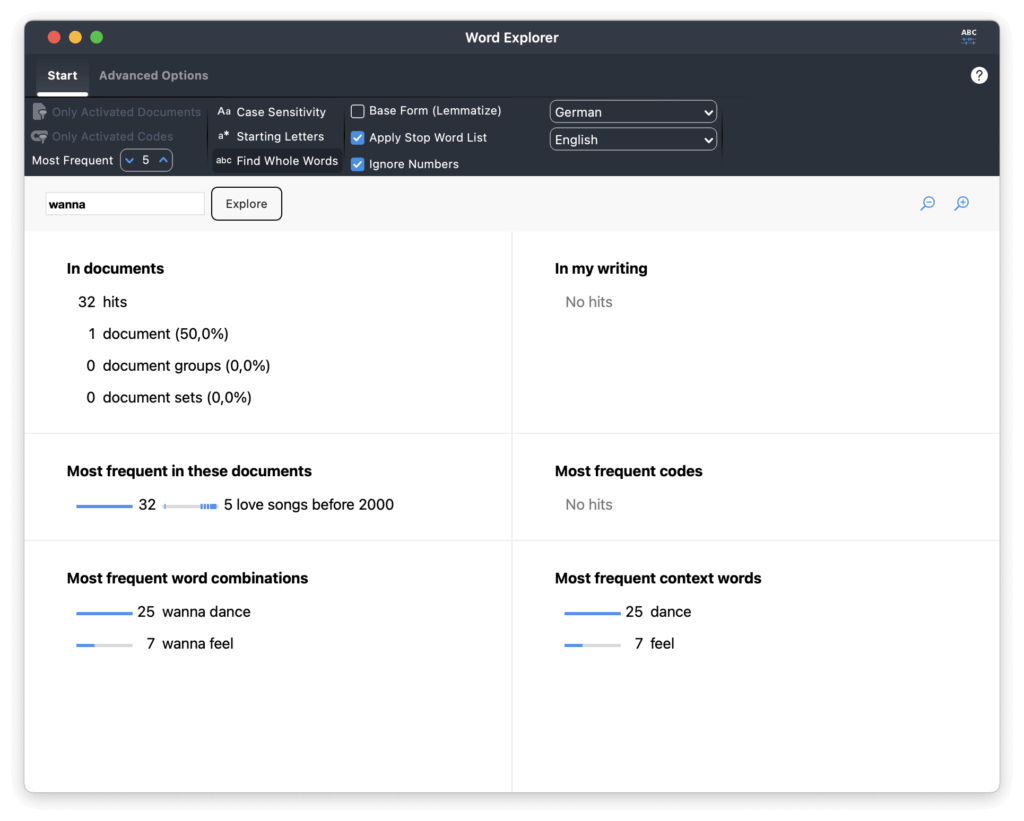Increase the Most Frequent value
Viewport: 1024px width, 821px height.
[163, 160]
